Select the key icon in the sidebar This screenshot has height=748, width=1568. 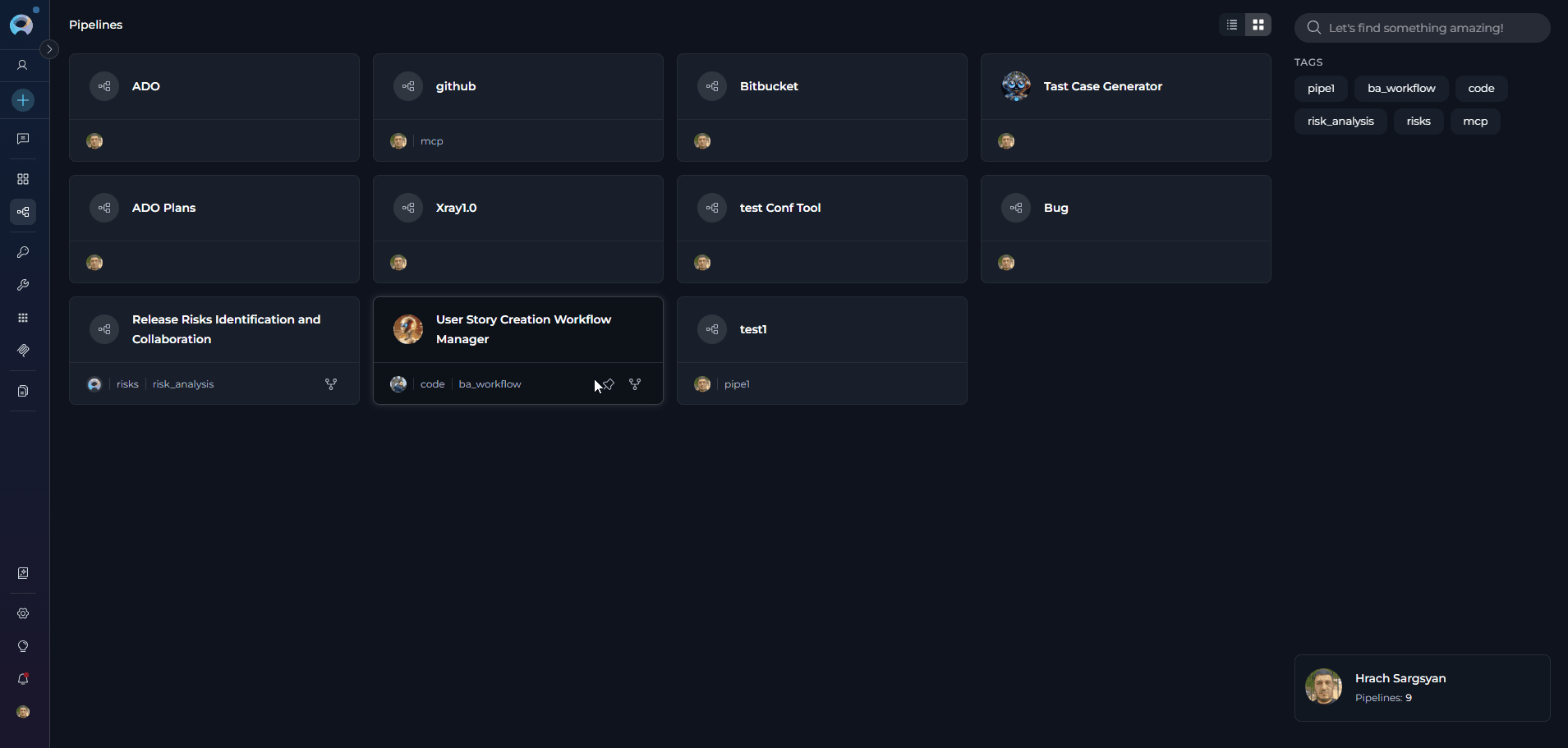[x=23, y=252]
